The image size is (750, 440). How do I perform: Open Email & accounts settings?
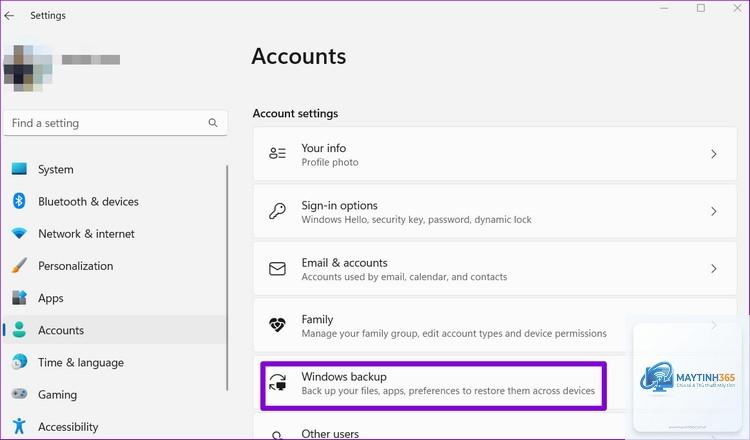(x=495, y=269)
